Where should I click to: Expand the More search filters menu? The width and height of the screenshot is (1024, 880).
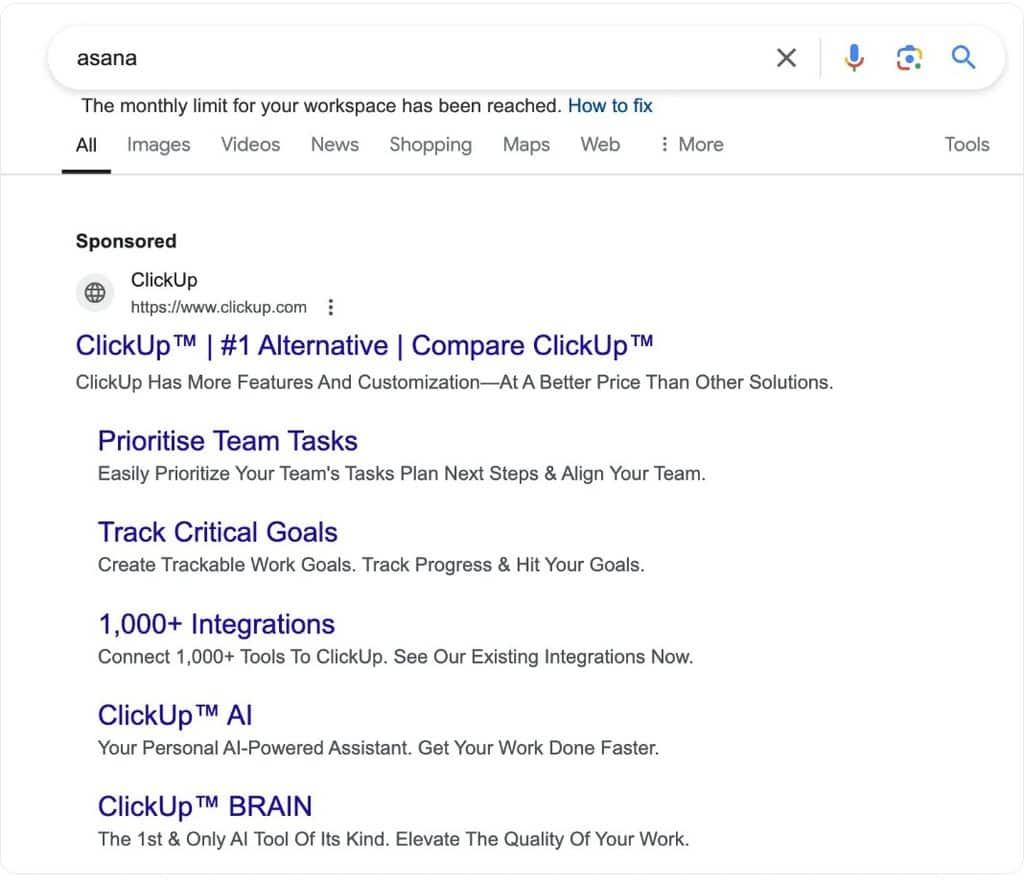pos(692,144)
